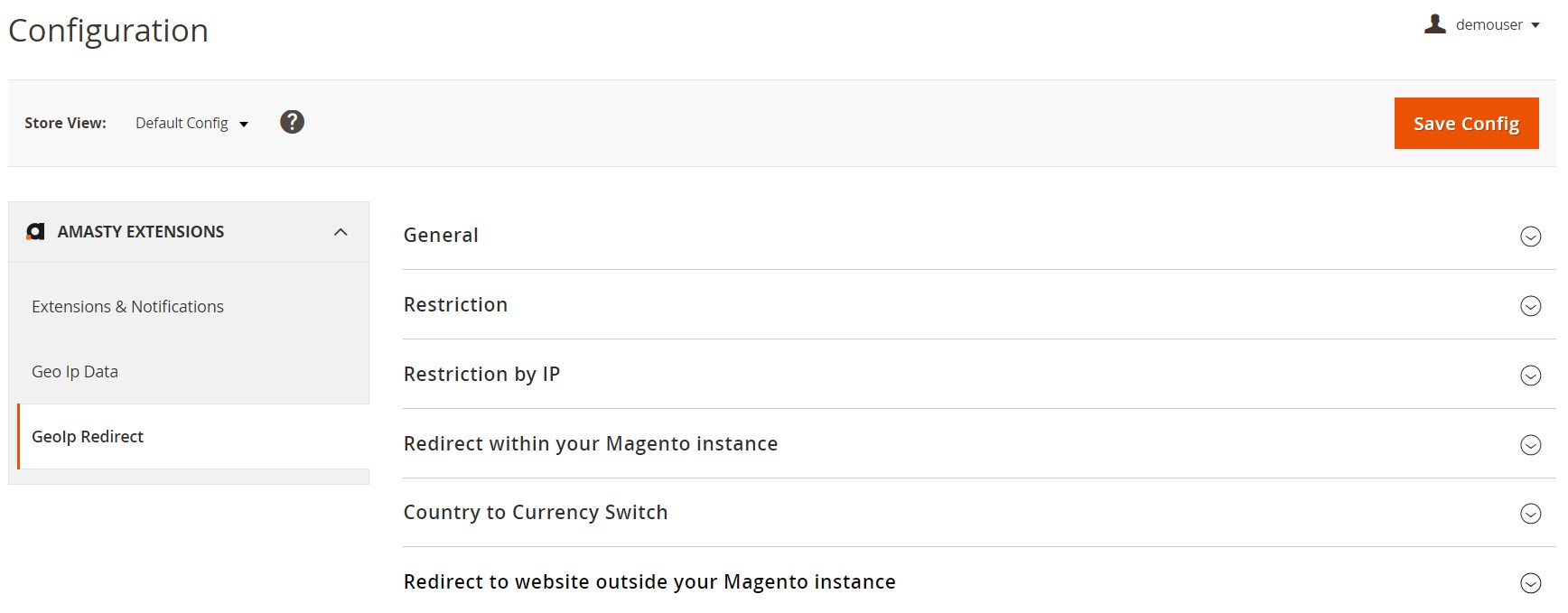Expand General section via circle arrow

(1530, 237)
